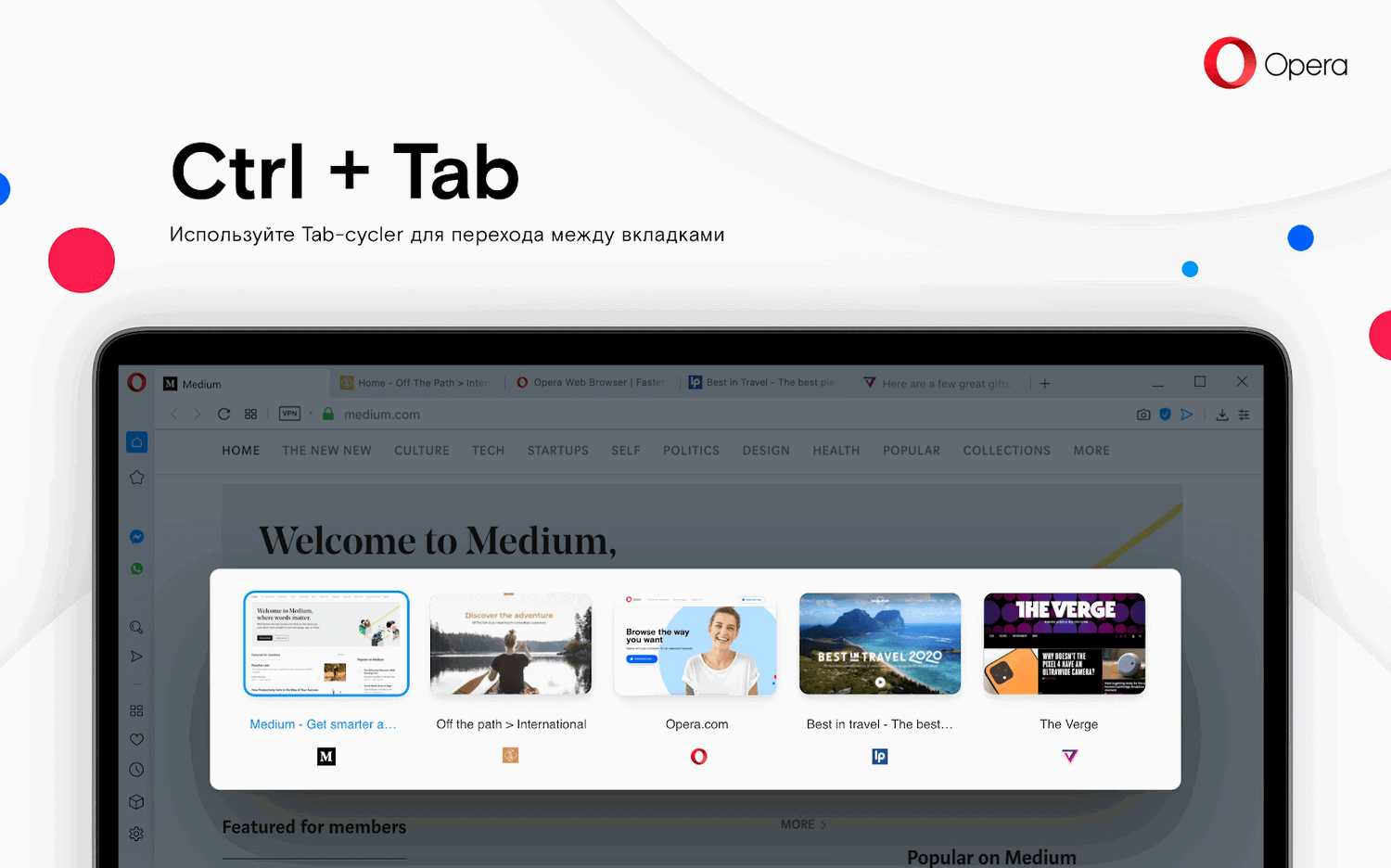The image size is (1391, 868).
Task: Open the SELF section
Action: click(626, 451)
